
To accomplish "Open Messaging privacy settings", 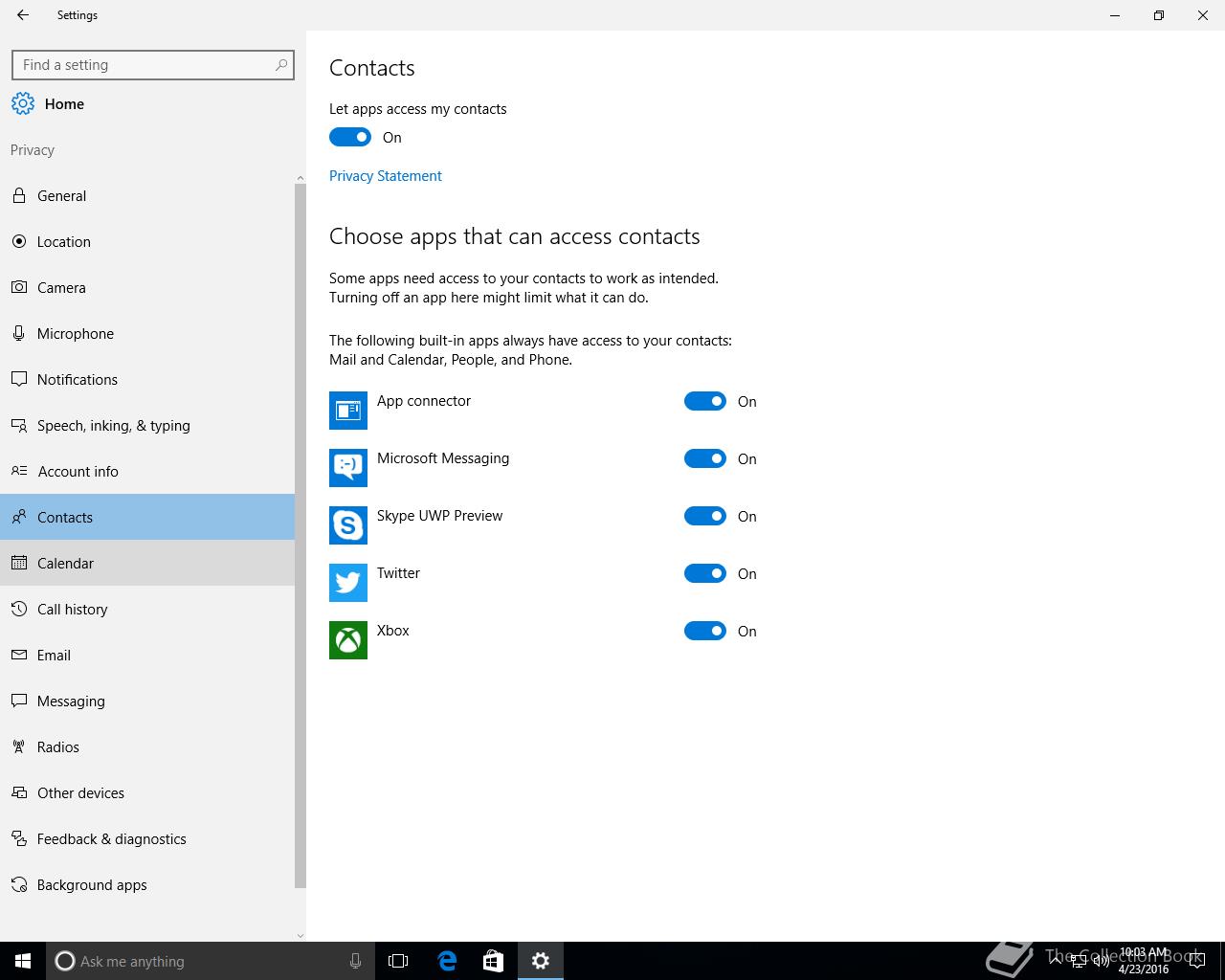I will pos(147,701).
